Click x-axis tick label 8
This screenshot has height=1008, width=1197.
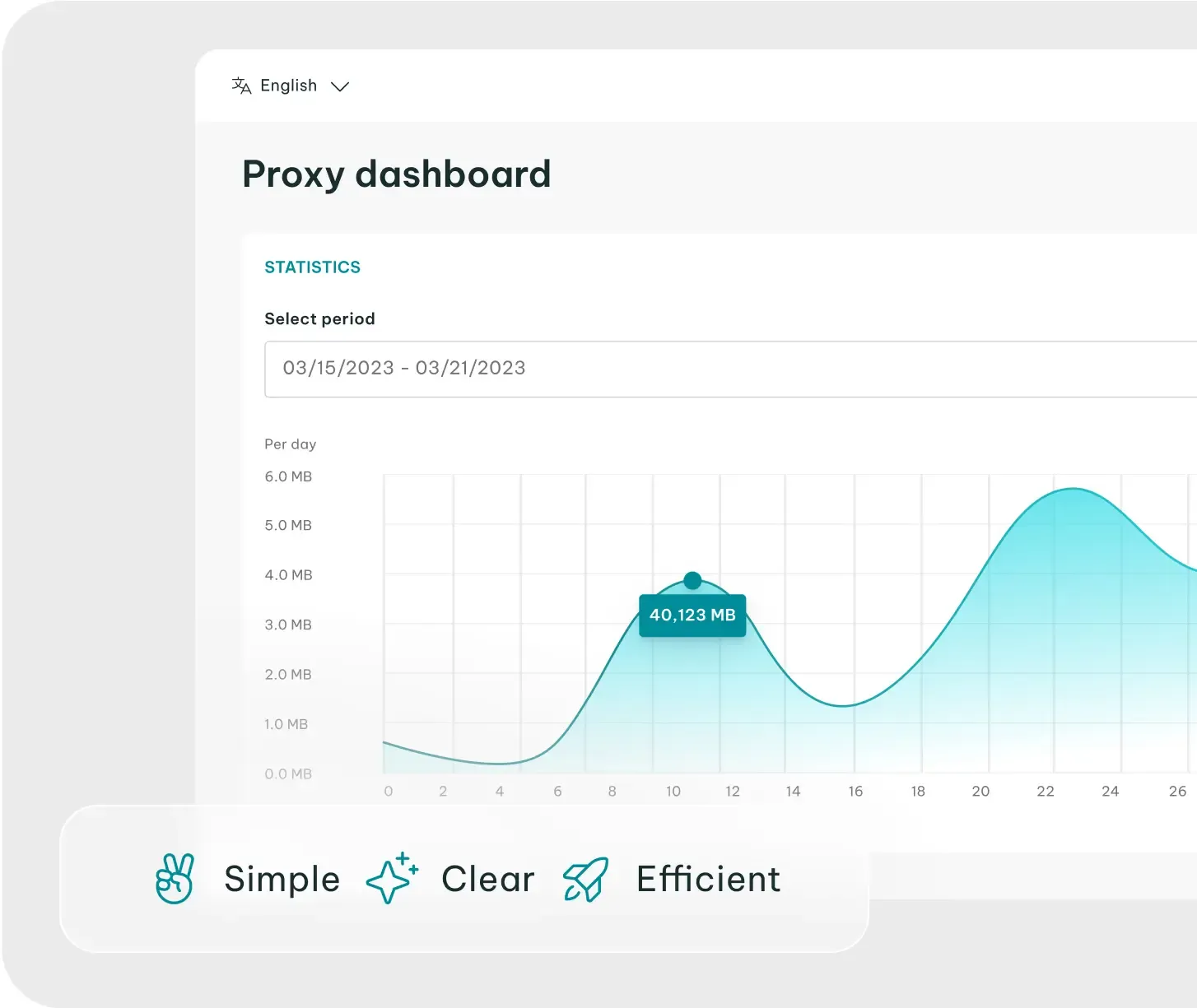pos(612,792)
